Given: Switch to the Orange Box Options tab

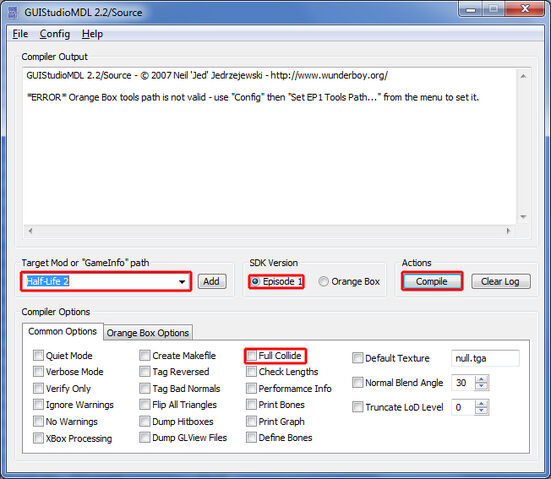Looking at the screenshot, I should pos(148,332).
